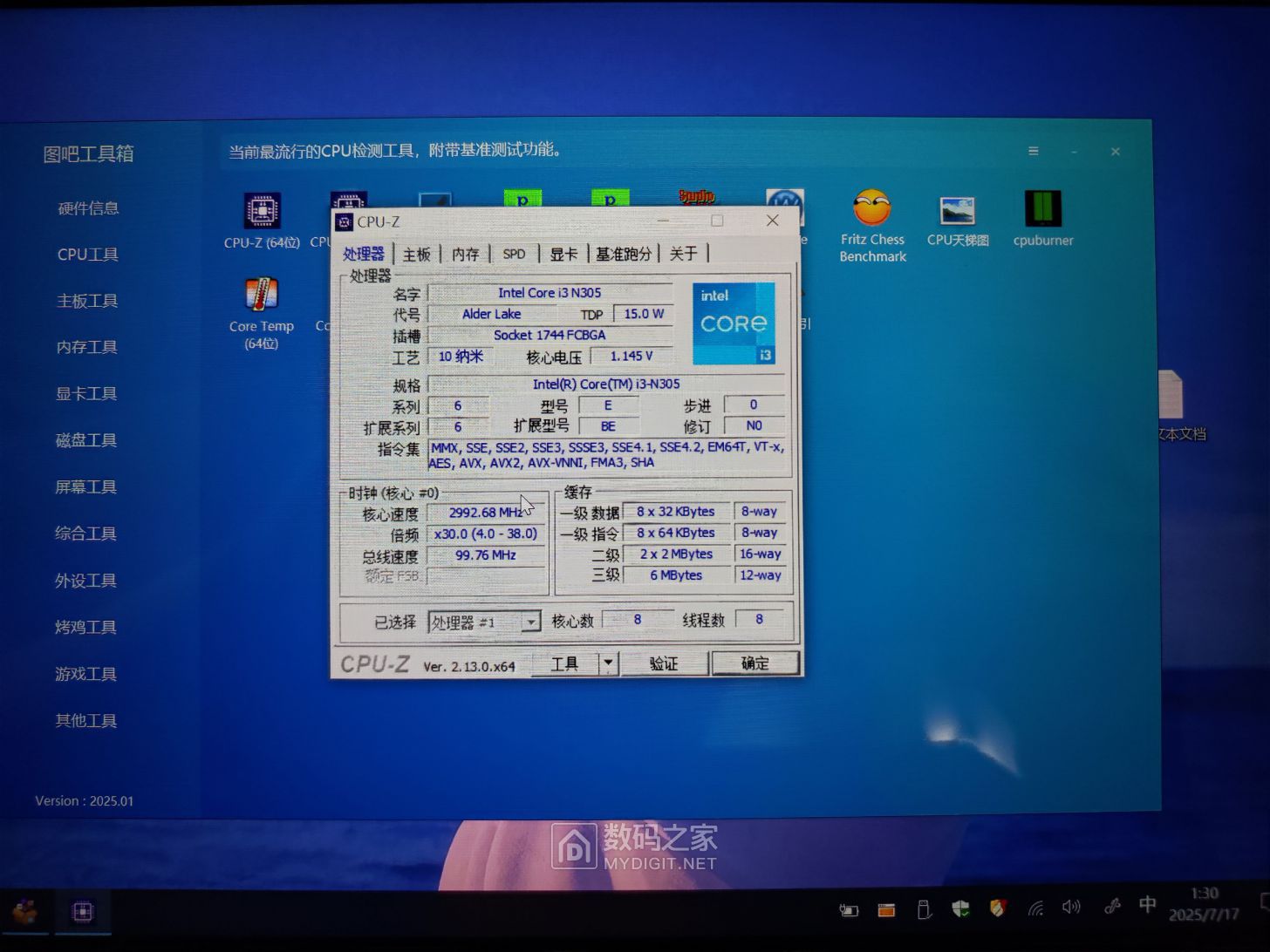Viewport: 1270px width, 952px height.
Task: Open the 内存工具 category
Action: coord(87,347)
